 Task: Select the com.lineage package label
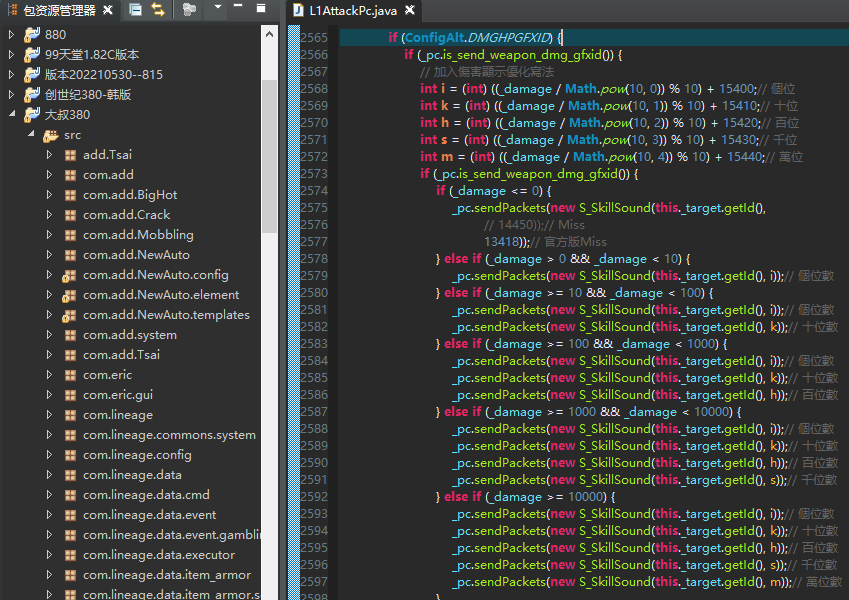tap(118, 415)
